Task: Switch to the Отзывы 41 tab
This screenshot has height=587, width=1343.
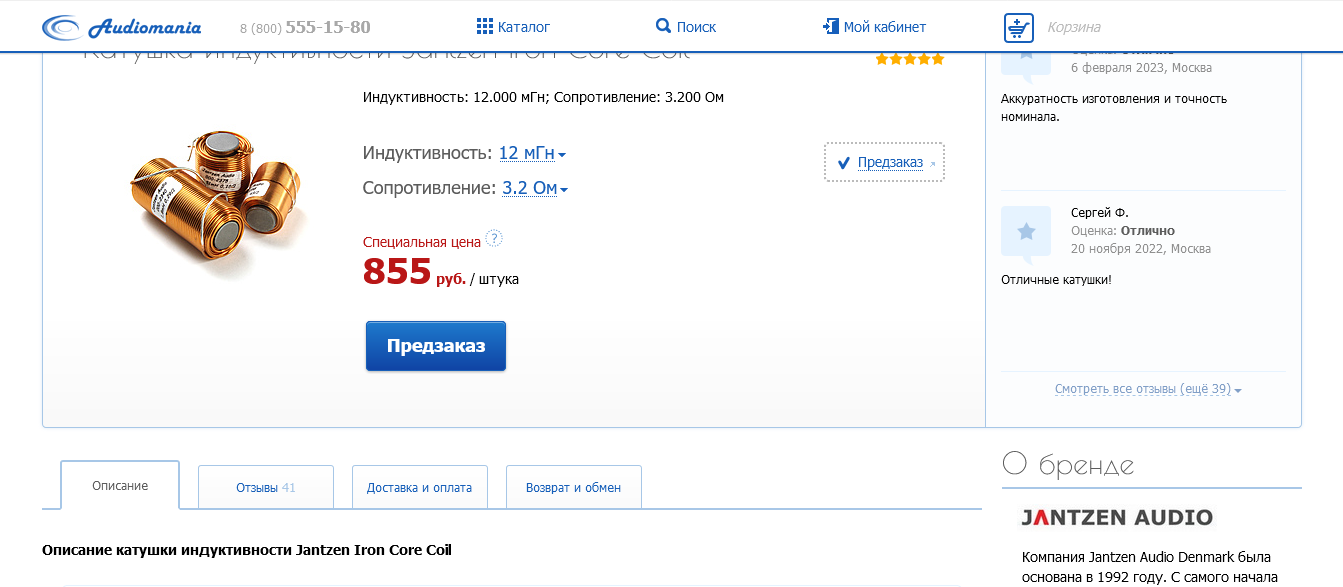Action: click(x=266, y=487)
